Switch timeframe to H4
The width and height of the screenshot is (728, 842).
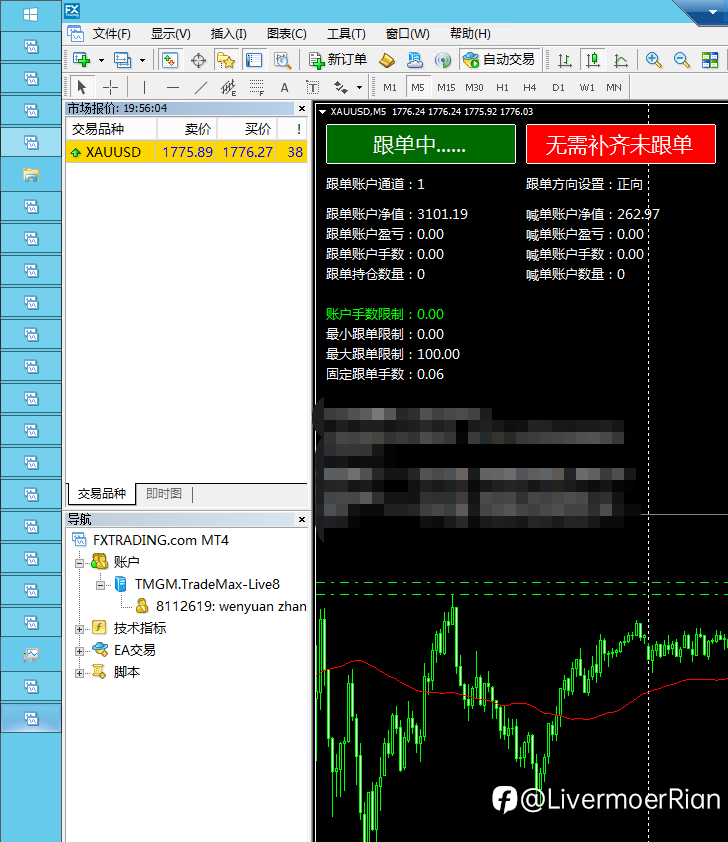pyautogui.click(x=529, y=87)
